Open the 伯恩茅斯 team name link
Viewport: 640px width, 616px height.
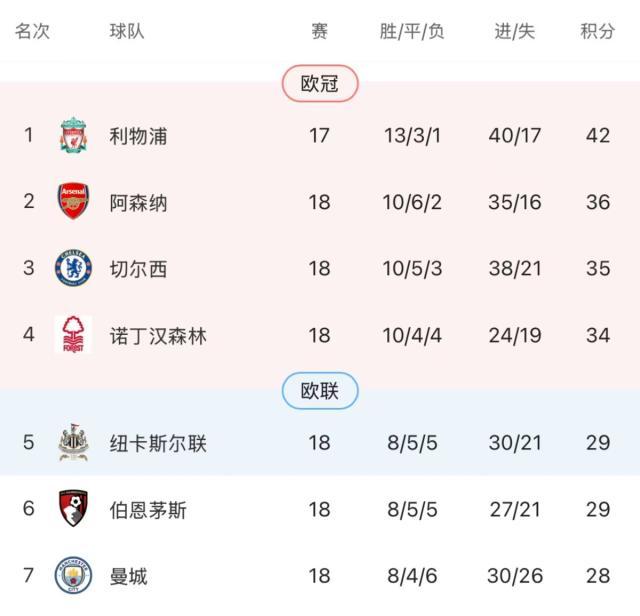tap(148, 510)
